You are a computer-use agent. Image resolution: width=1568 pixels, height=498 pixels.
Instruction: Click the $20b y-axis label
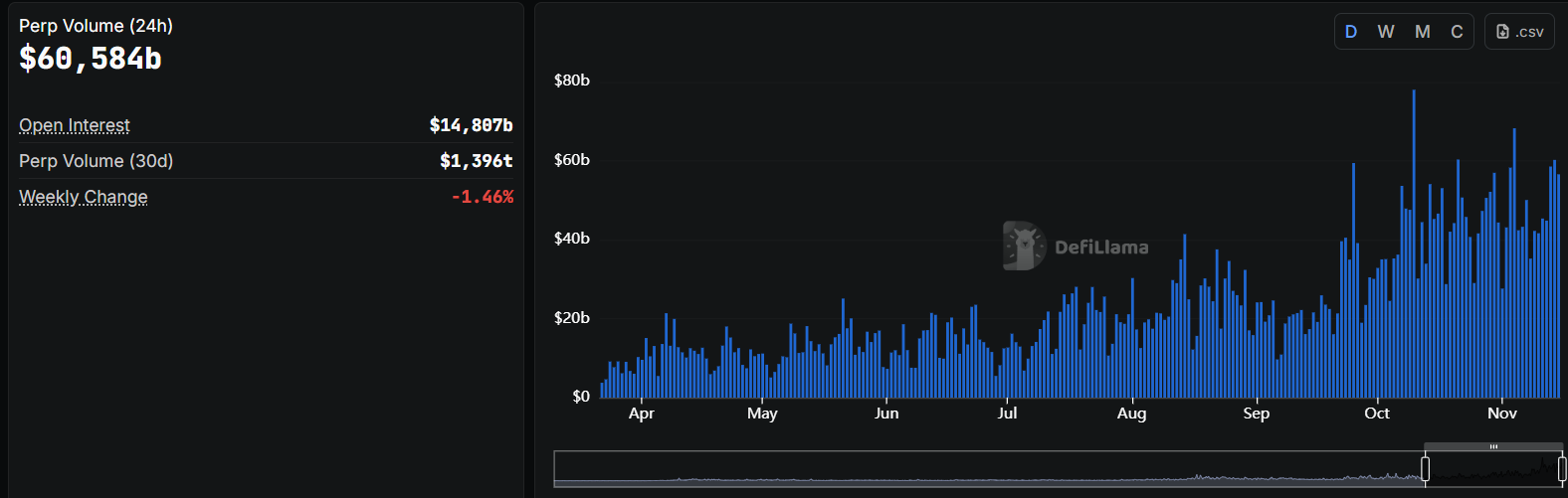[x=572, y=318]
